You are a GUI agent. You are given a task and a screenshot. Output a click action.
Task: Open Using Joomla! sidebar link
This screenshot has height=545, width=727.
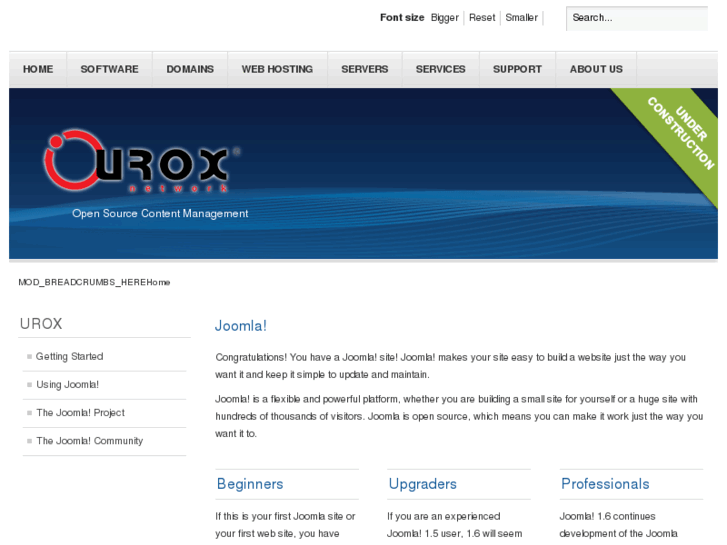(x=67, y=385)
